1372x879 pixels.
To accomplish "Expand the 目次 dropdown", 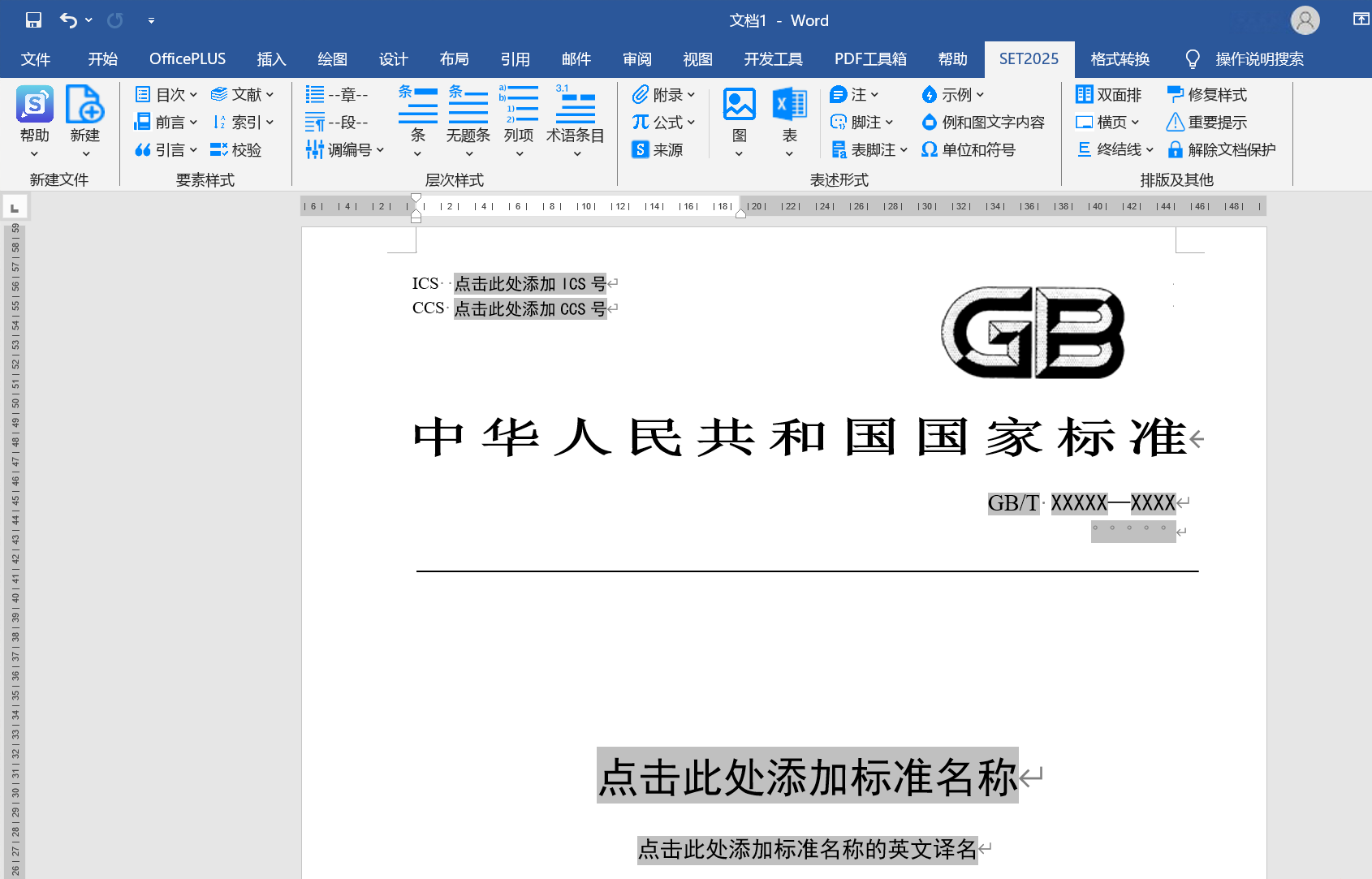I will [x=193, y=95].
